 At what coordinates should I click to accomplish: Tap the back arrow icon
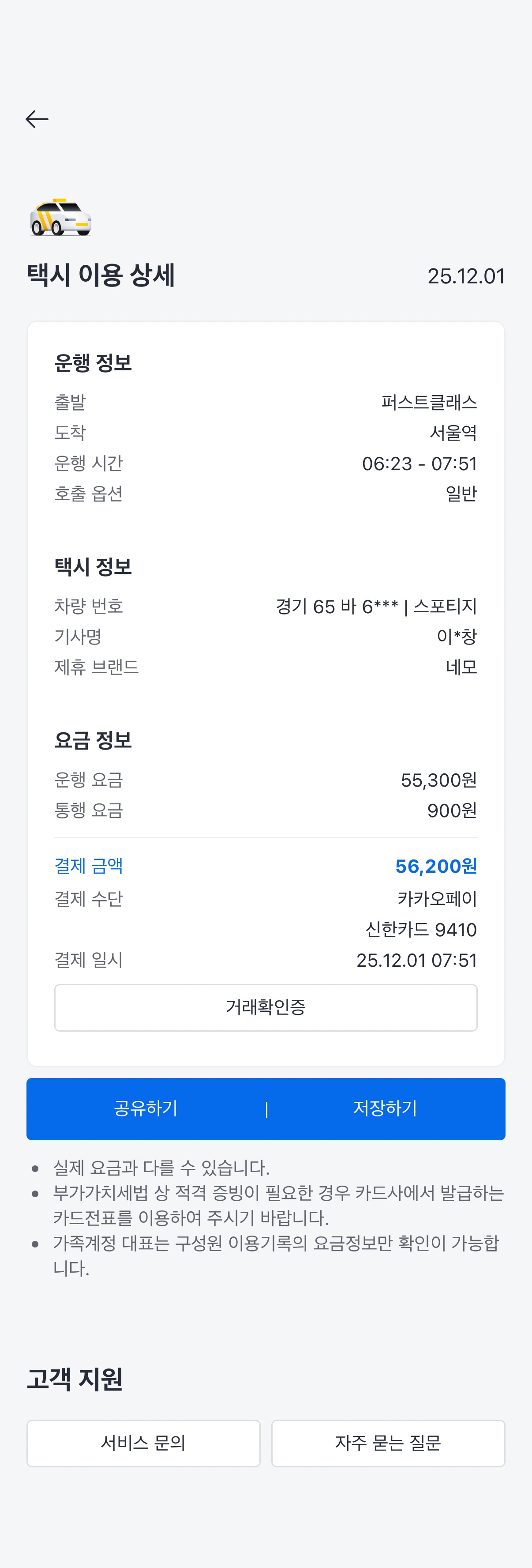pos(37,119)
